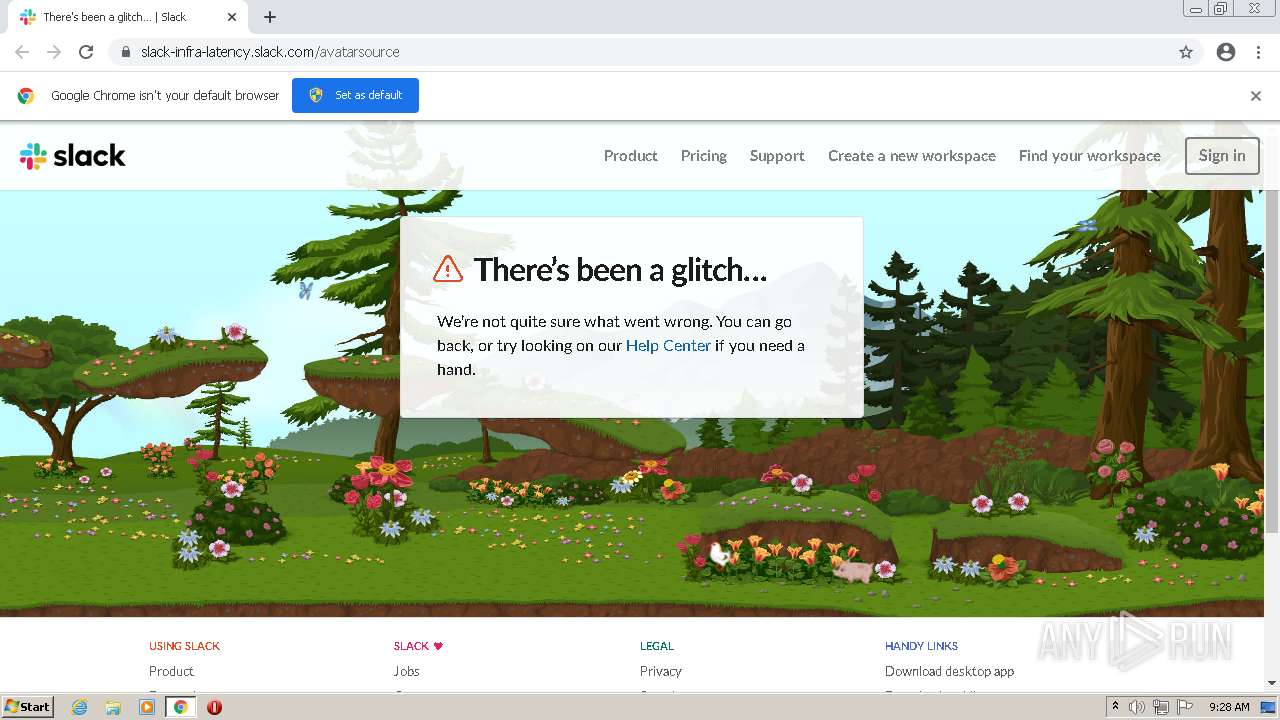Dismiss the default browser notification bar

pyautogui.click(x=1256, y=96)
